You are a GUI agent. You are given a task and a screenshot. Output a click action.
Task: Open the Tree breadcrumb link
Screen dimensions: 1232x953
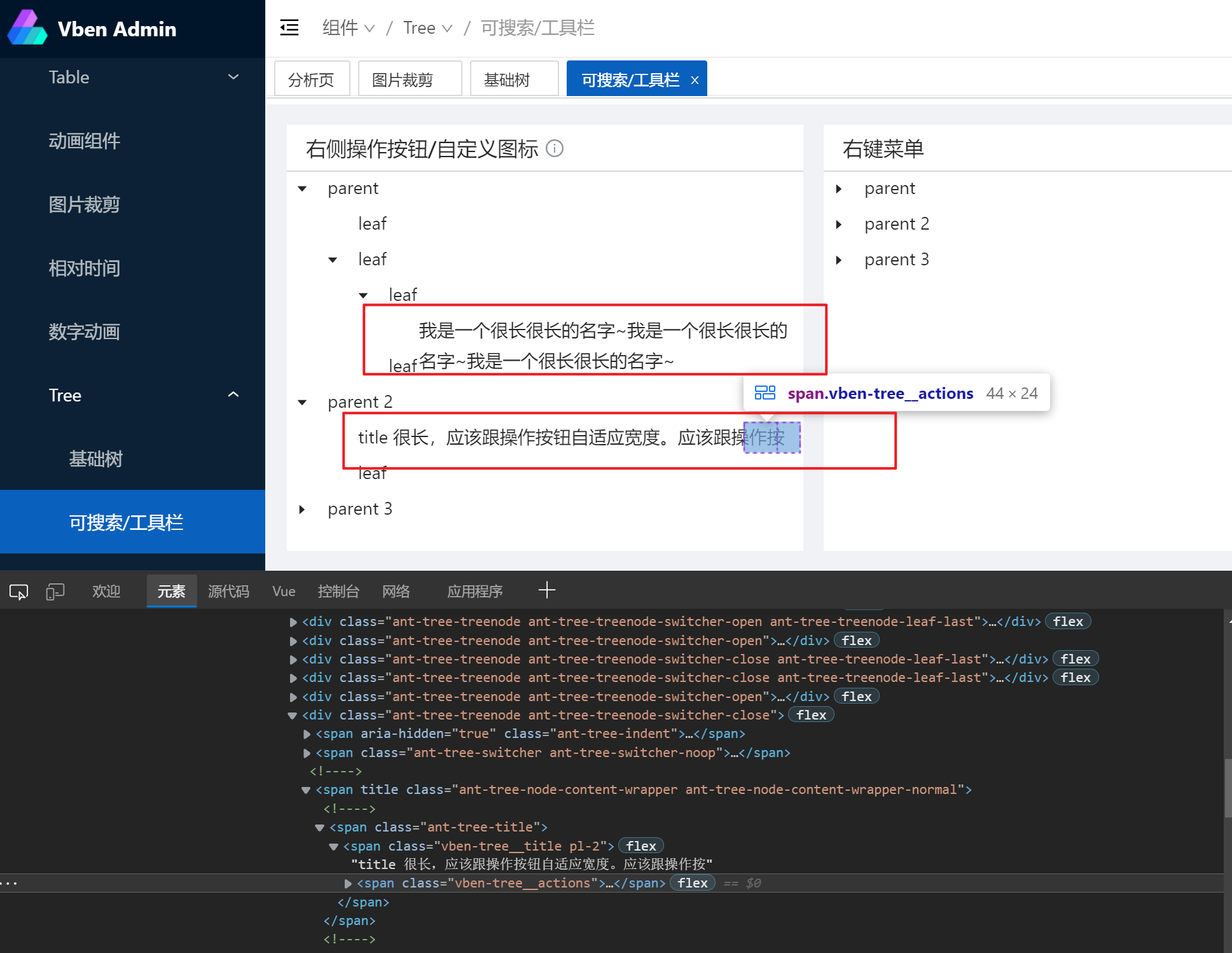pyautogui.click(x=420, y=27)
